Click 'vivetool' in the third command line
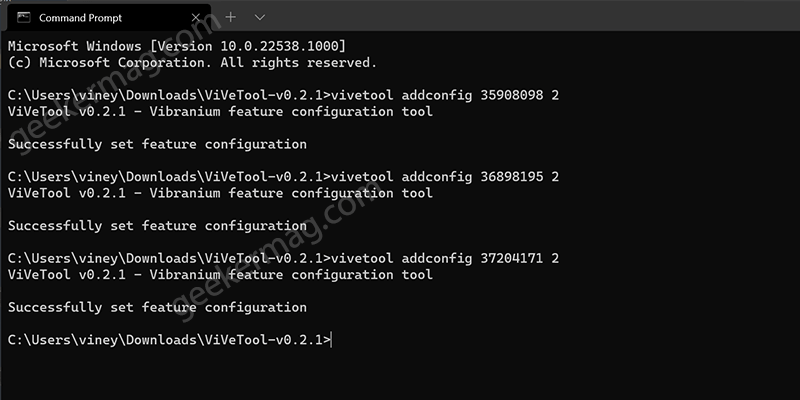800x400 pixels. [362, 259]
